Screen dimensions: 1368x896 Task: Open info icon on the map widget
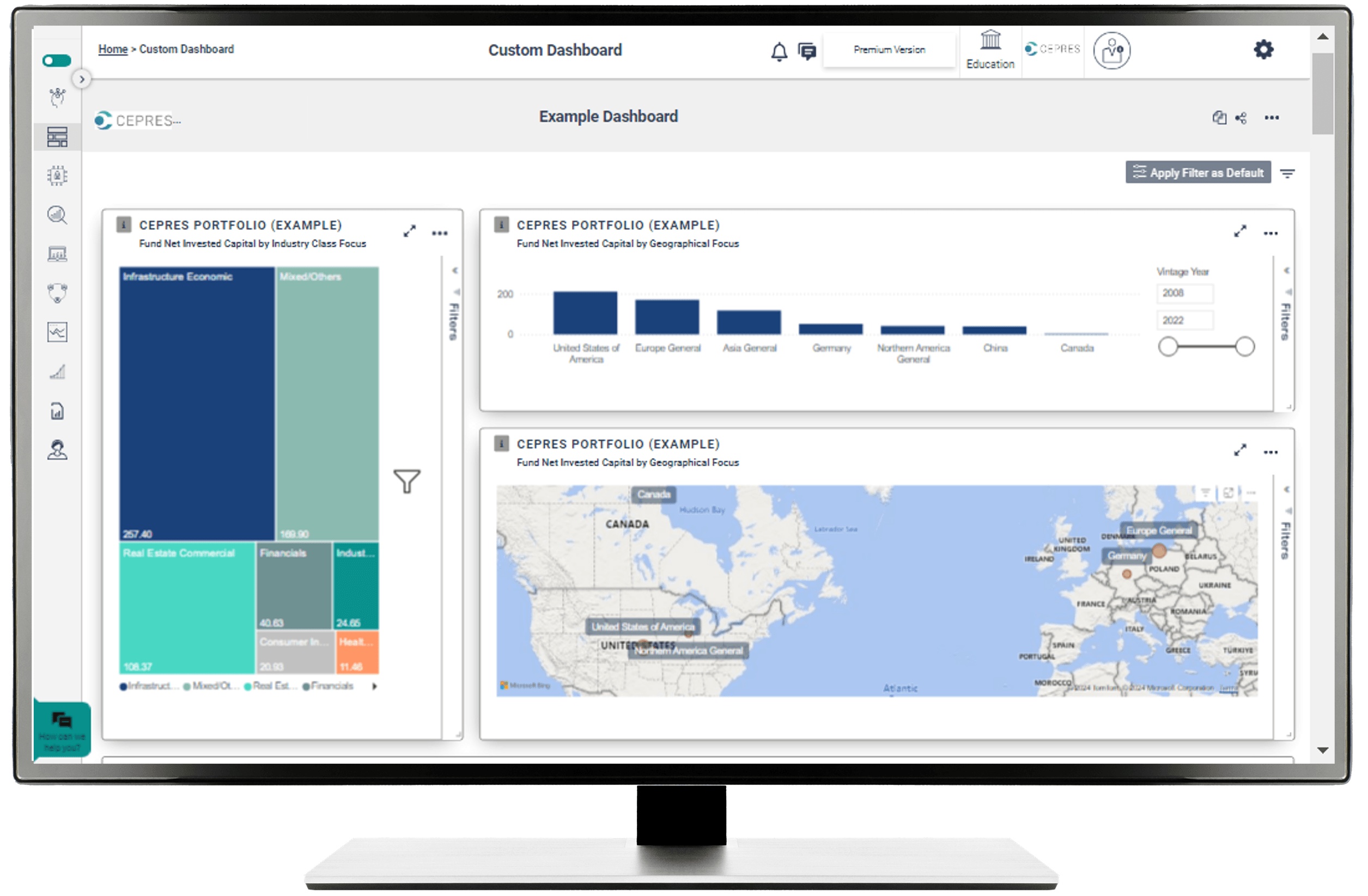coord(502,444)
